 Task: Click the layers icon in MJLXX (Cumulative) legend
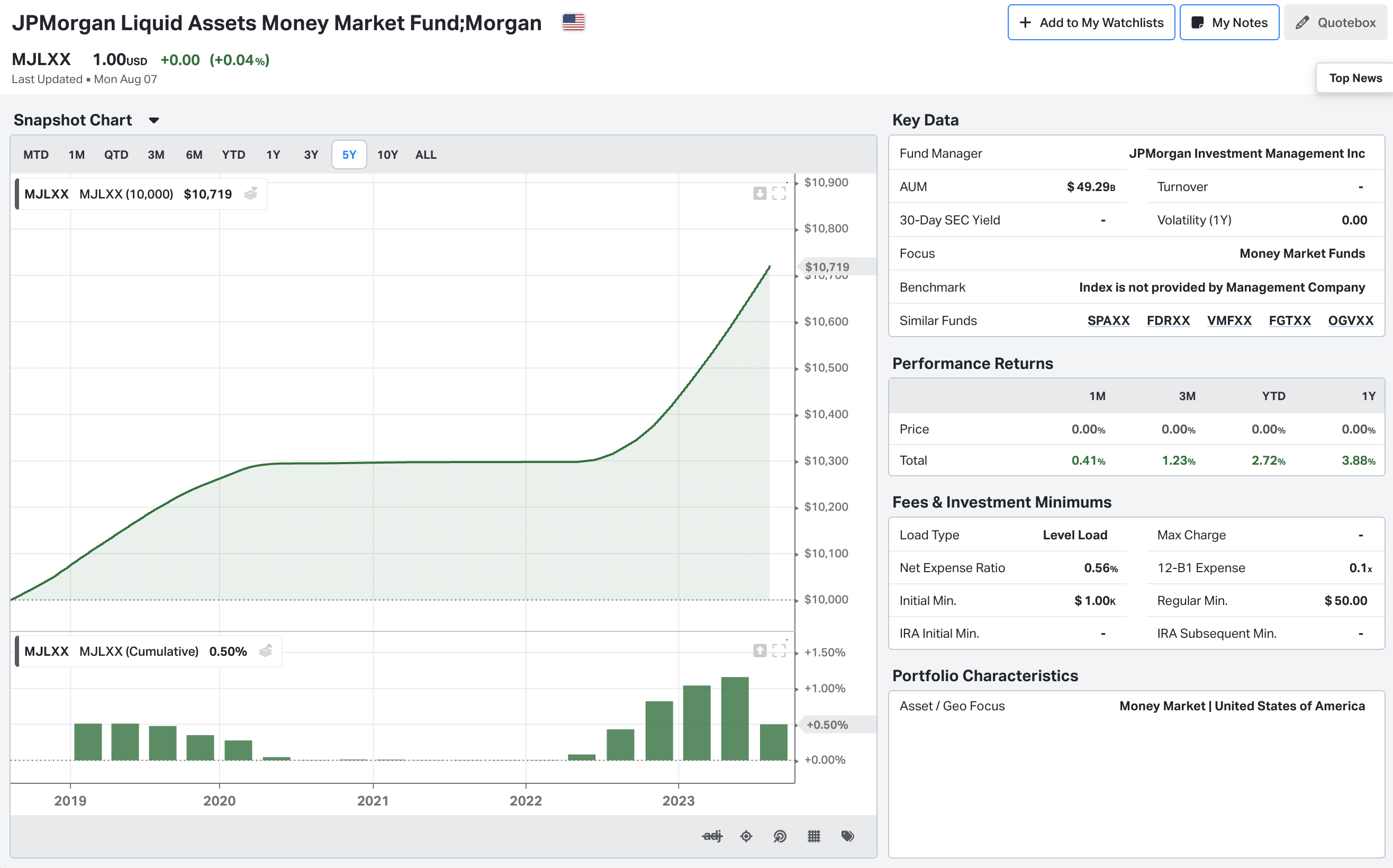pos(266,651)
